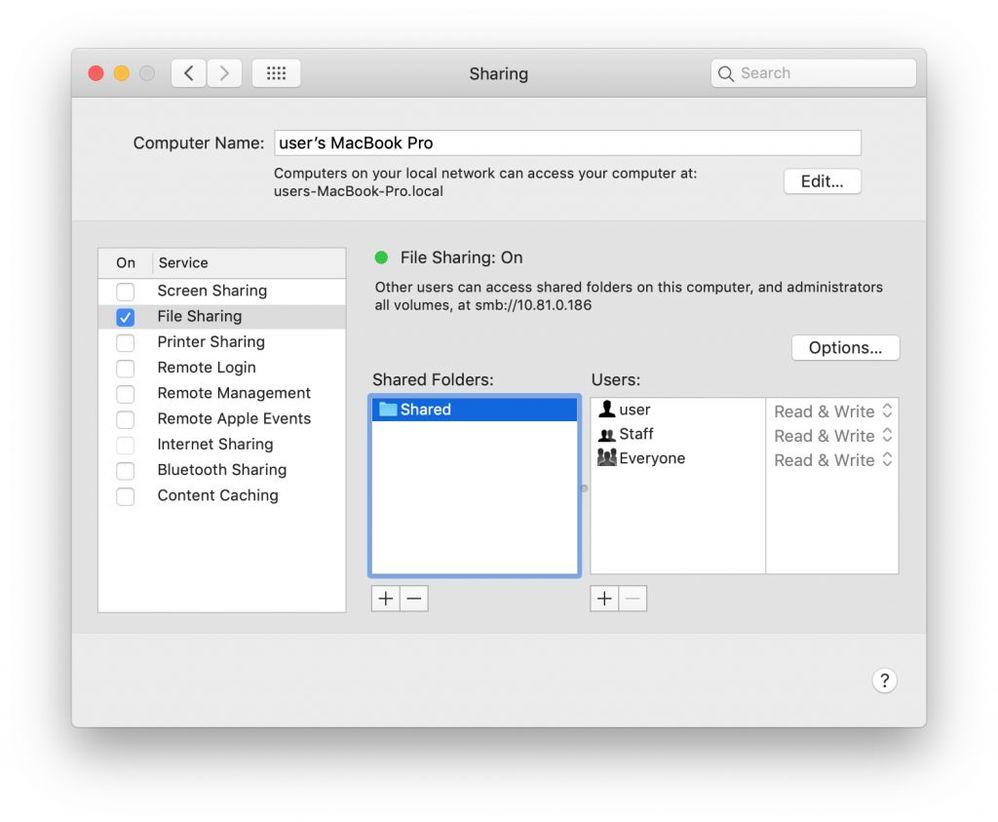The width and height of the screenshot is (998, 822).
Task: Select Remote Apple Events service row
Action: pyautogui.click(x=222, y=418)
